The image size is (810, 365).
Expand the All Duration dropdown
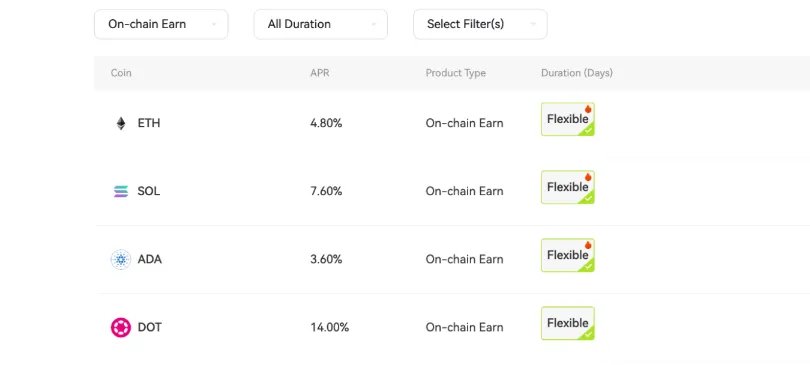[x=320, y=24]
